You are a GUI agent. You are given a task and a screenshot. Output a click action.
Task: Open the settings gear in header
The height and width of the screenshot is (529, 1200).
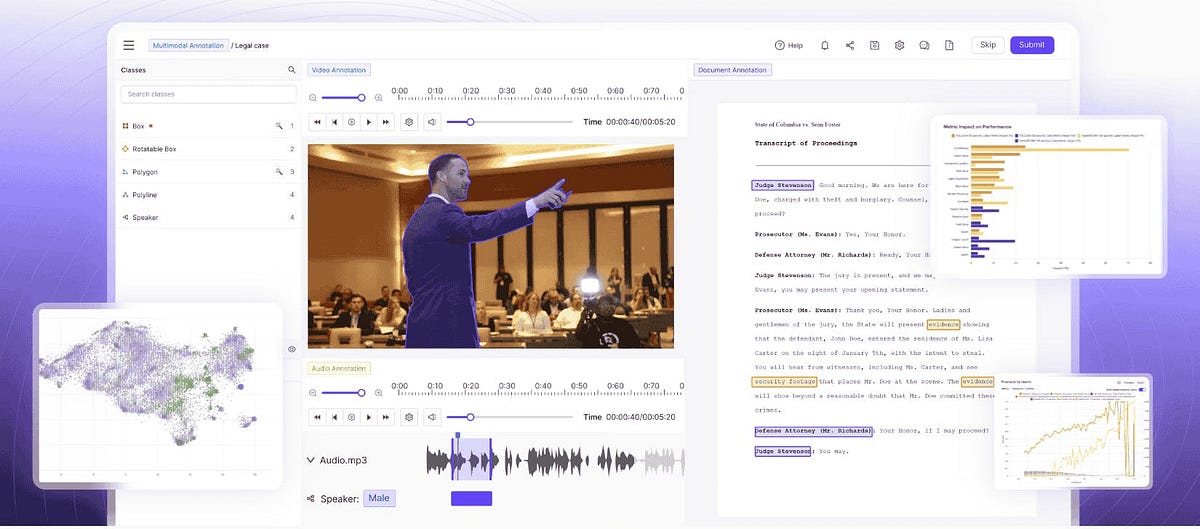(899, 45)
